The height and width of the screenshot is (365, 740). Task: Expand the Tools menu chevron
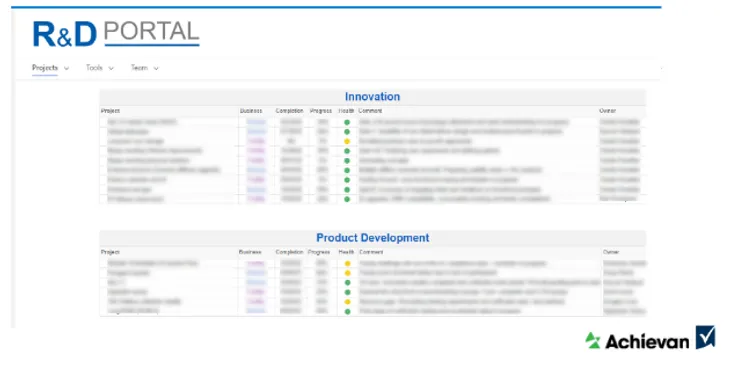pyautogui.click(x=111, y=68)
